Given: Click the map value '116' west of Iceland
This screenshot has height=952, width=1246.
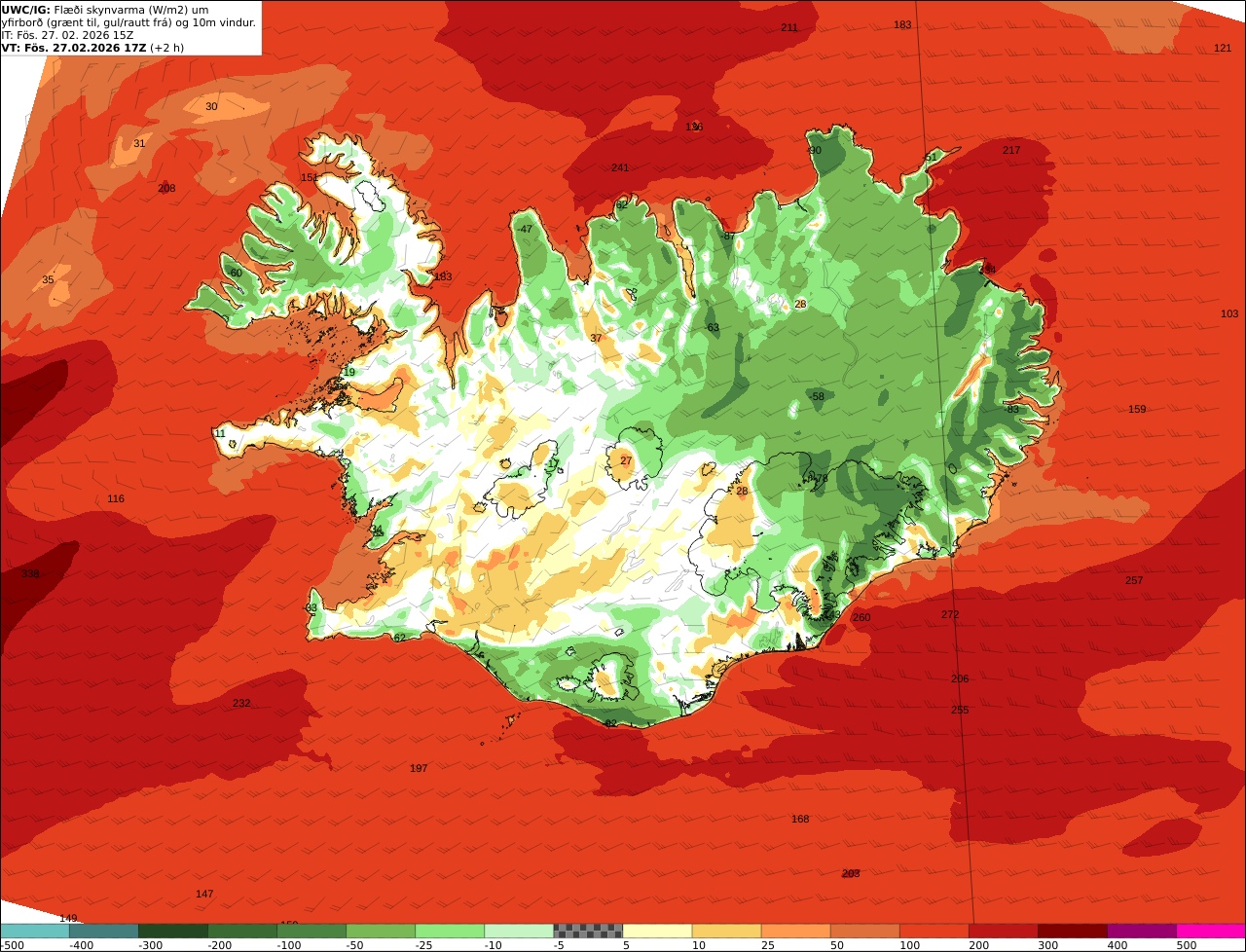Looking at the screenshot, I should tap(116, 498).
